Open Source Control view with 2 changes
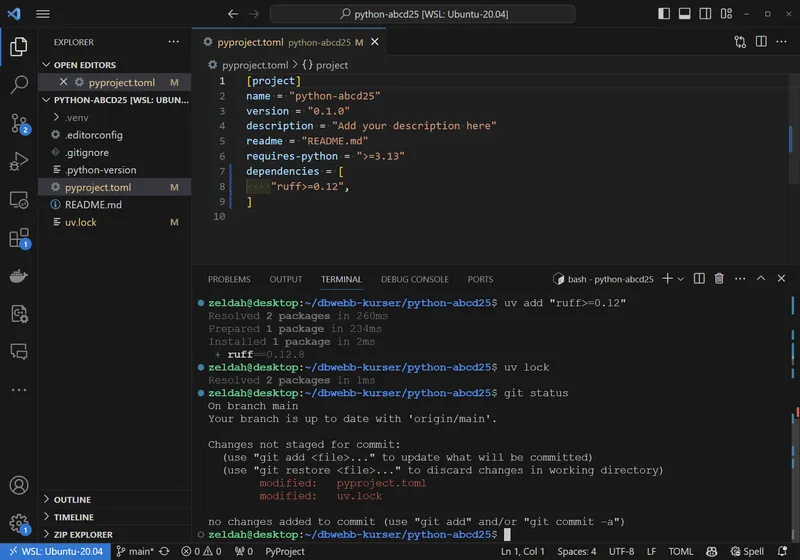The width and height of the screenshot is (800, 560). pos(19,123)
